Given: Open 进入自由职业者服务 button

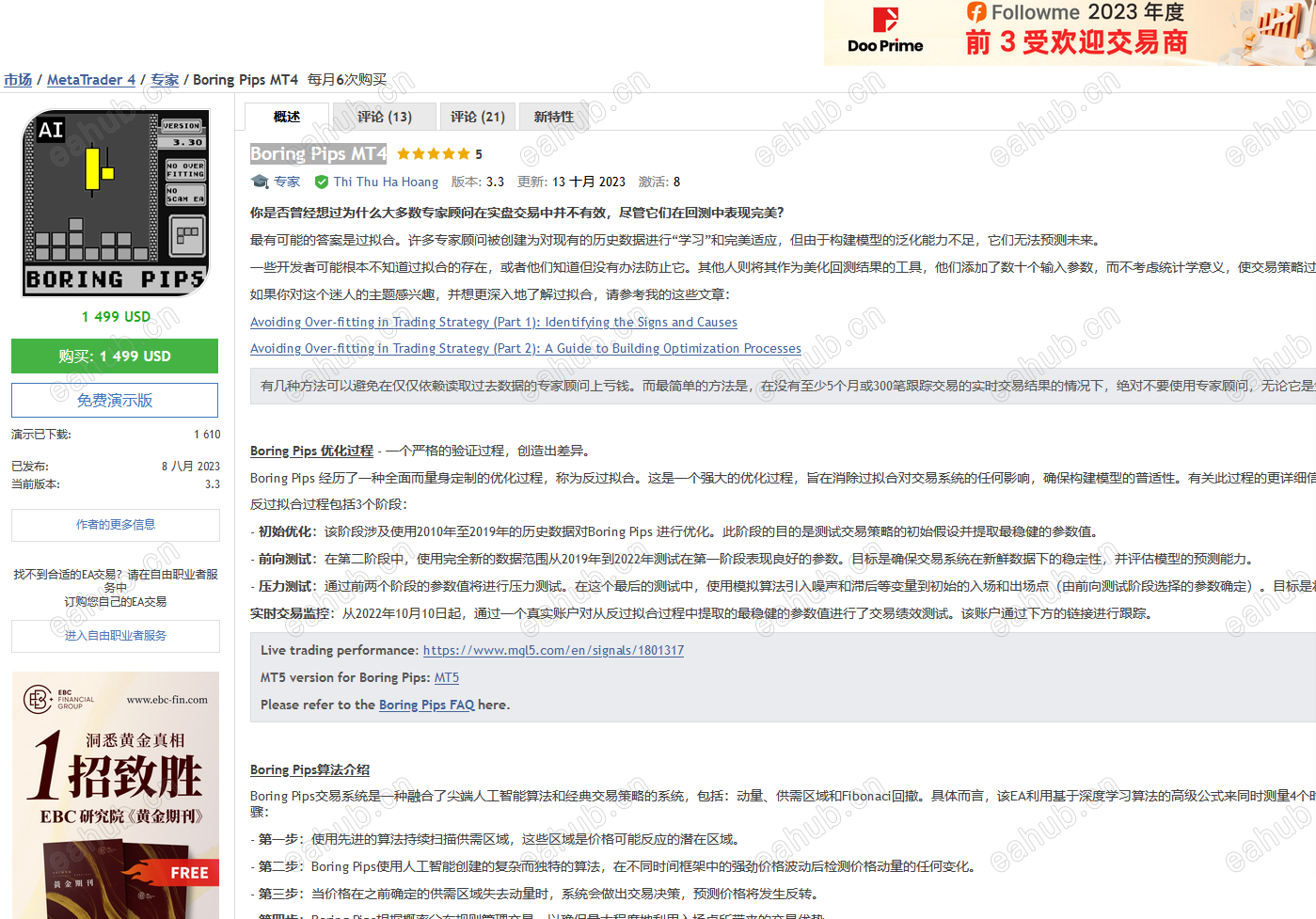Looking at the screenshot, I should pyautogui.click(x=116, y=636).
